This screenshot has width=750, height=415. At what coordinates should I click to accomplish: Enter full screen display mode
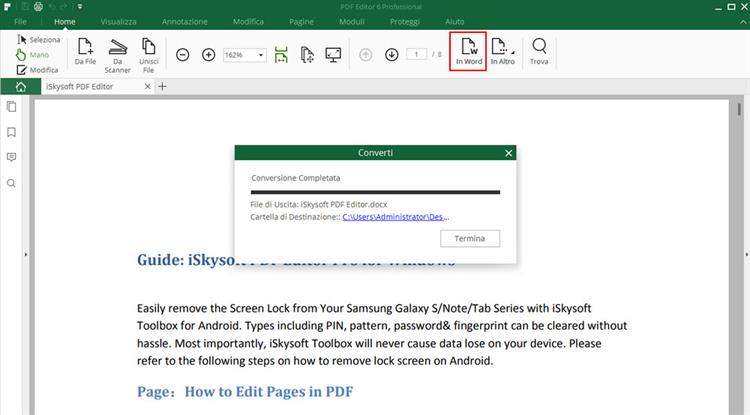click(333, 55)
